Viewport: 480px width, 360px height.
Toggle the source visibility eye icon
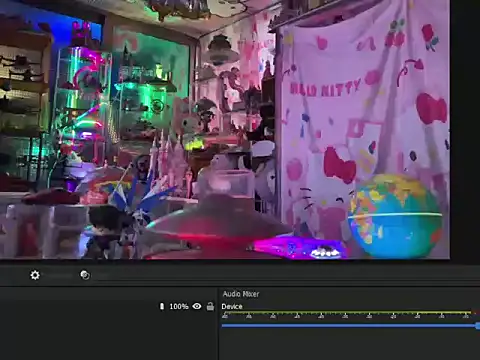[x=197, y=306]
